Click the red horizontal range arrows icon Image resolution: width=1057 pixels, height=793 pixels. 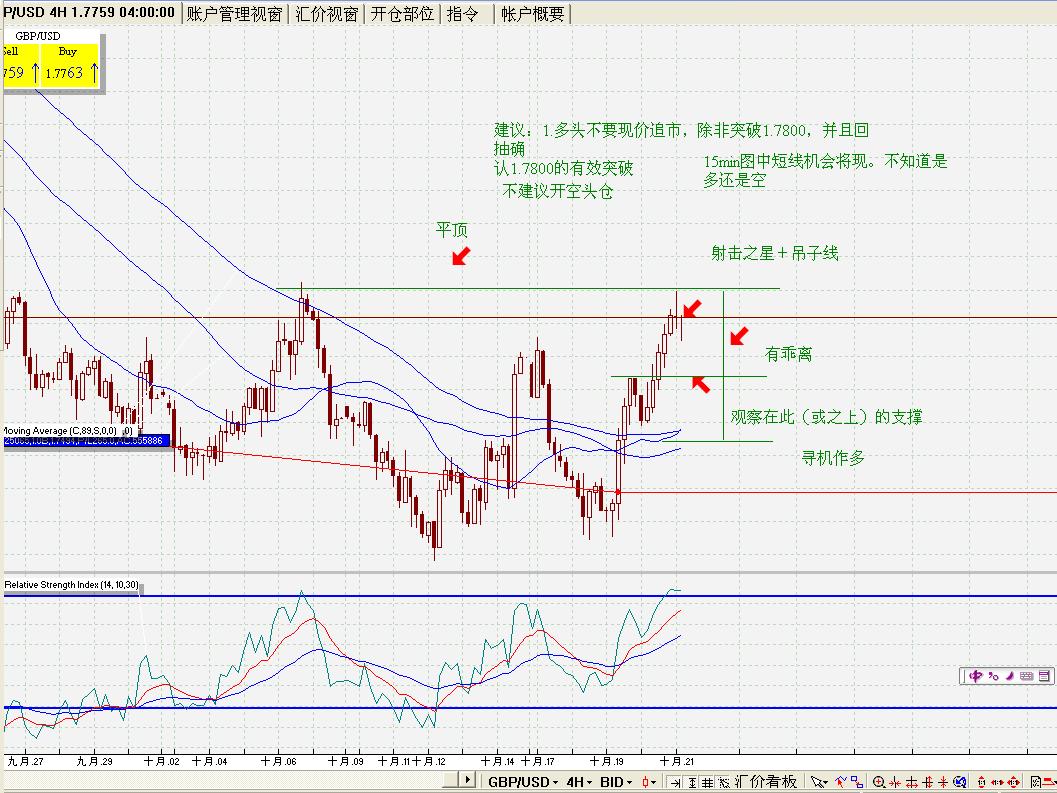tap(997, 782)
